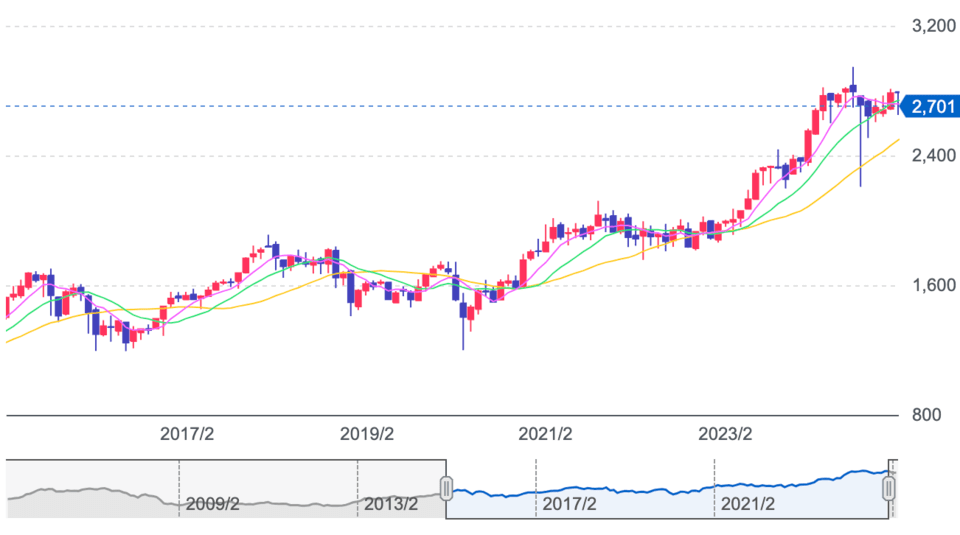Image resolution: width=960 pixels, height=535 pixels.
Task: Click the current price label 2,701
Action: click(931, 107)
